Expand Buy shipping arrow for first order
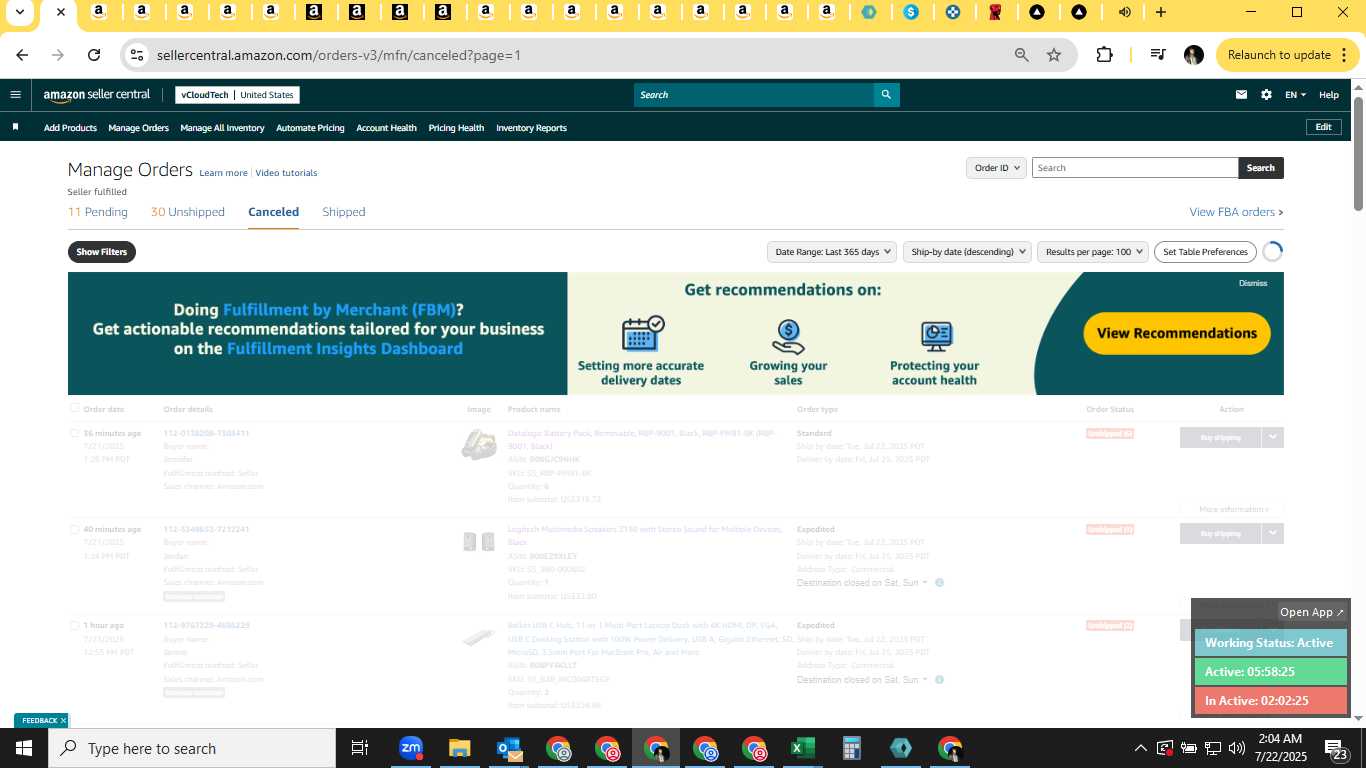Image resolution: width=1366 pixels, height=768 pixels. tap(1272, 437)
